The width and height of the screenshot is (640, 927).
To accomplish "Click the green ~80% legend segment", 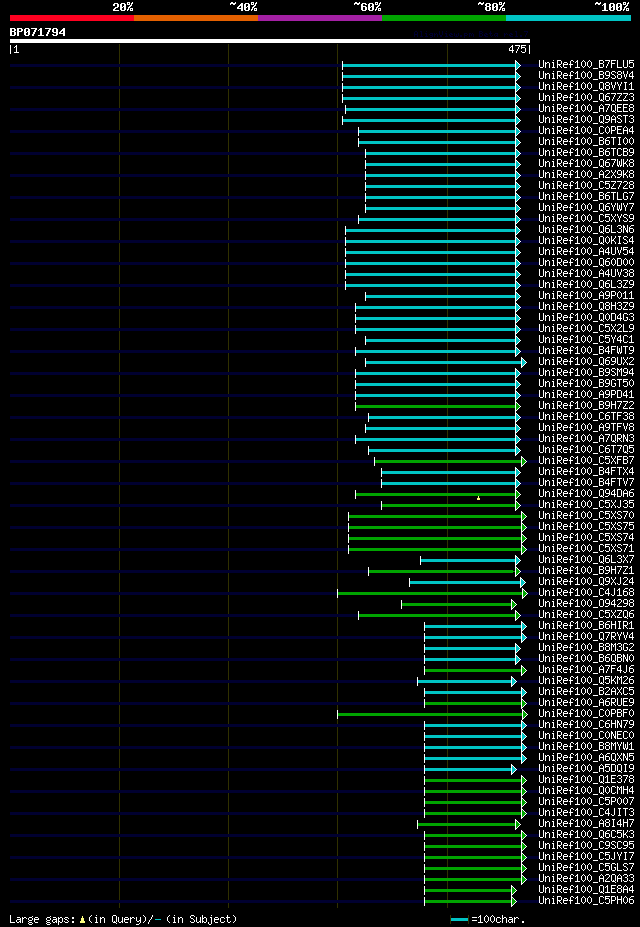I will [444, 18].
